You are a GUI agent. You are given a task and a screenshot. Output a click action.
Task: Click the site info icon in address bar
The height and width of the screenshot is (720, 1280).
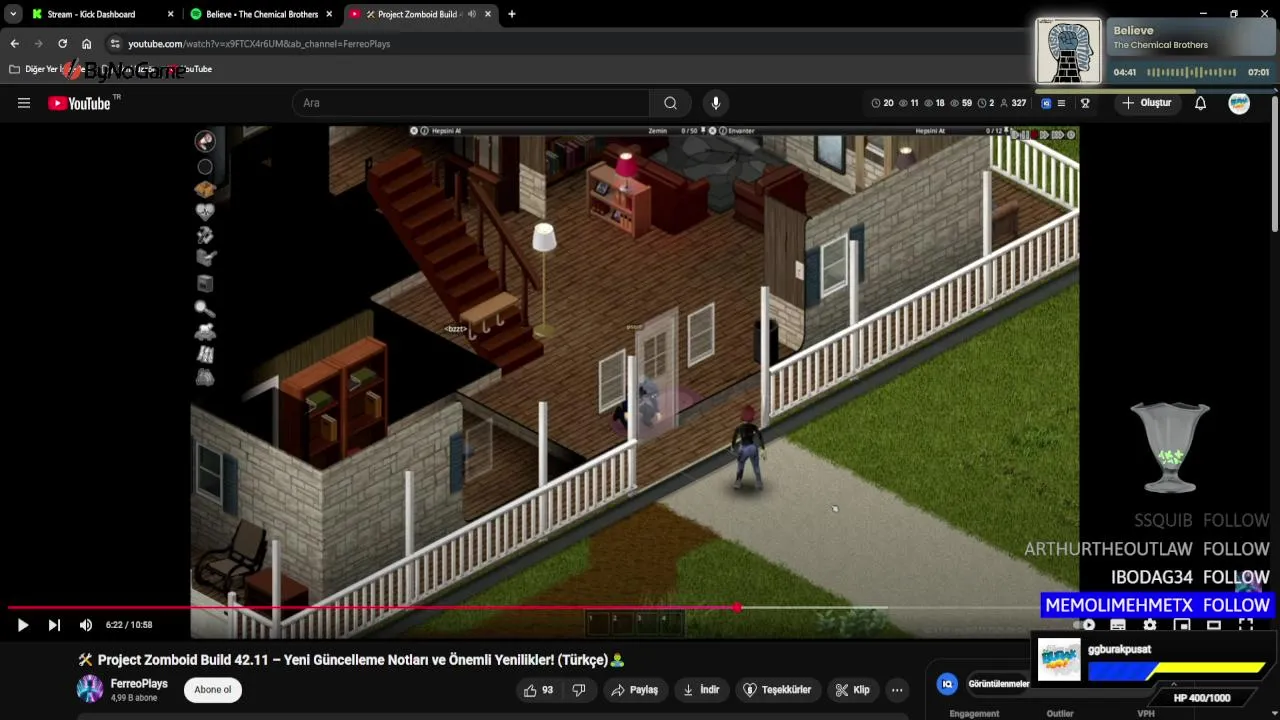pyautogui.click(x=115, y=44)
